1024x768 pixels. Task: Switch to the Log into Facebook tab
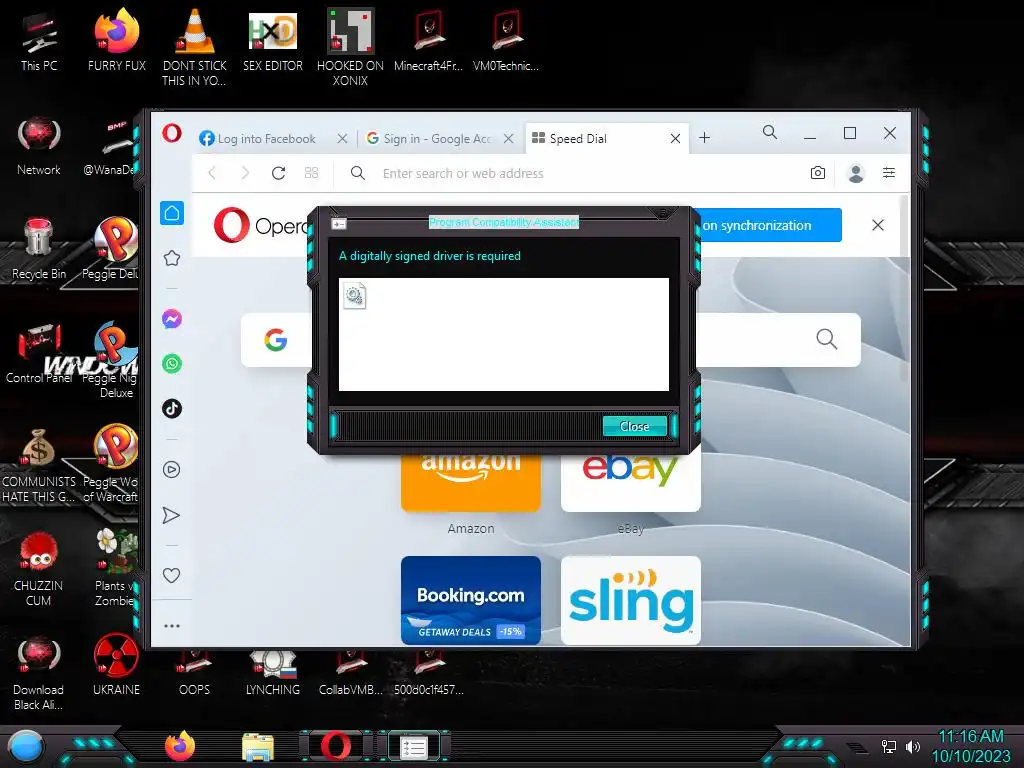(265, 138)
